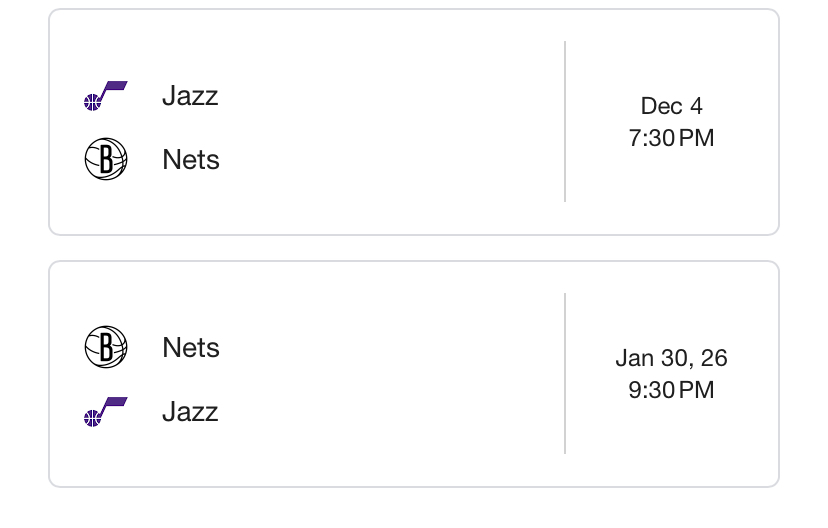Click letter B inside first card's Nets logo
Screen dimensions: 828x528
[105, 160]
